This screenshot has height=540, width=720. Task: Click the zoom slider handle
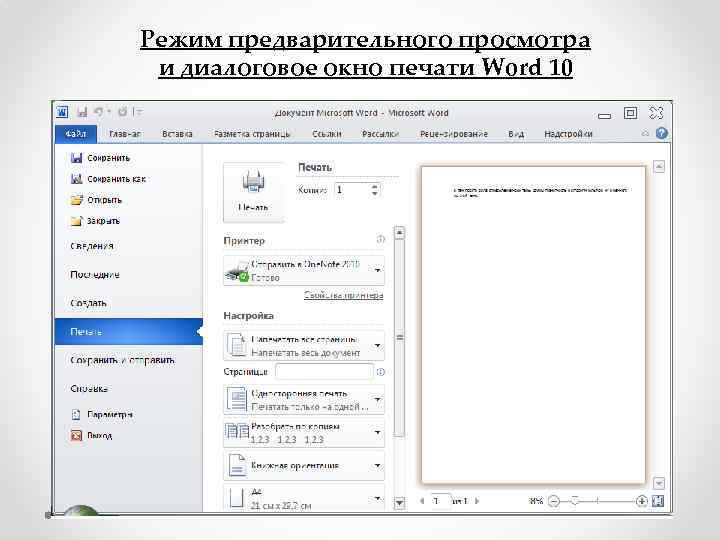574,501
